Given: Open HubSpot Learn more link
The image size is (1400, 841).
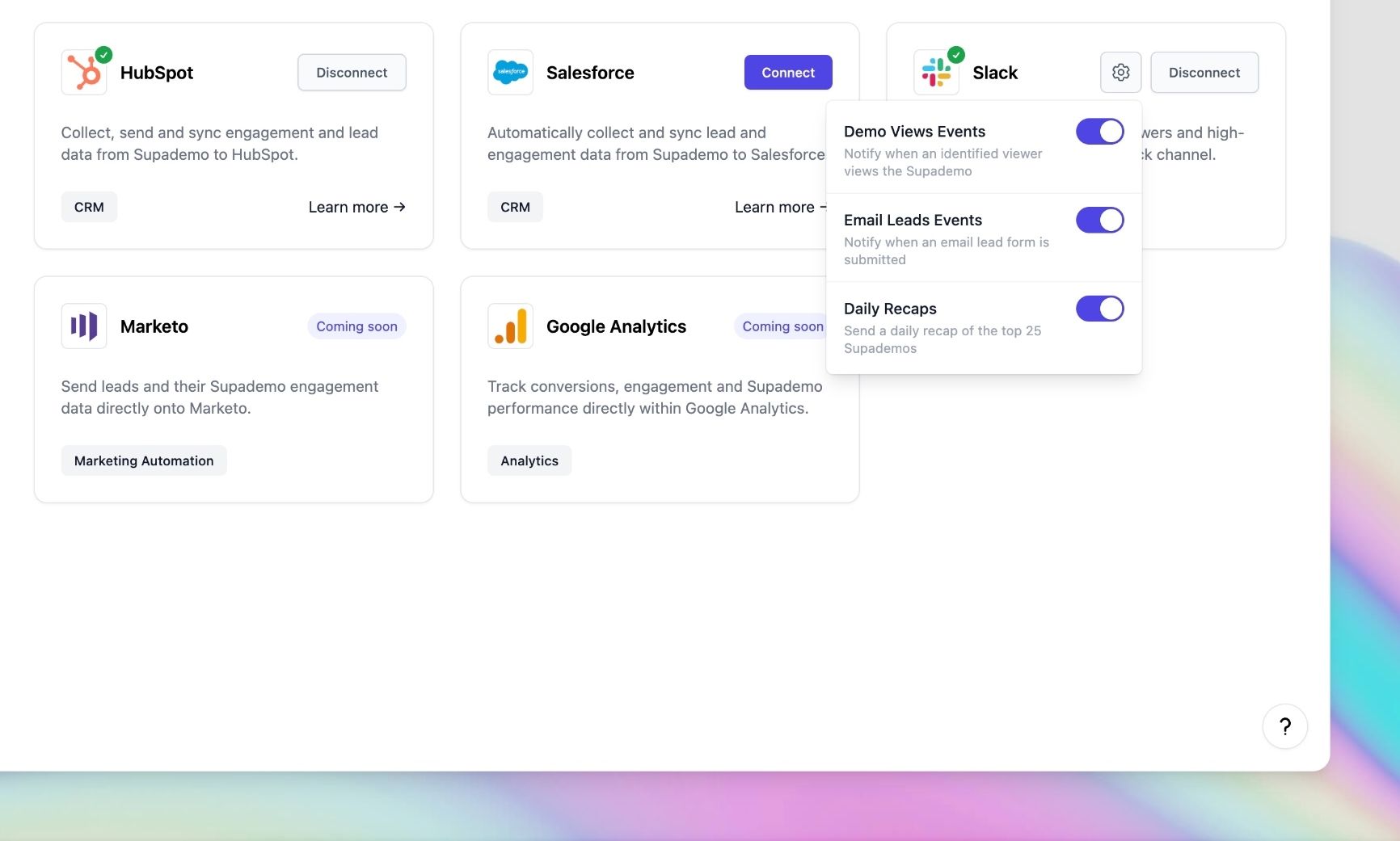Looking at the screenshot, I should click(x=356, y=207).
